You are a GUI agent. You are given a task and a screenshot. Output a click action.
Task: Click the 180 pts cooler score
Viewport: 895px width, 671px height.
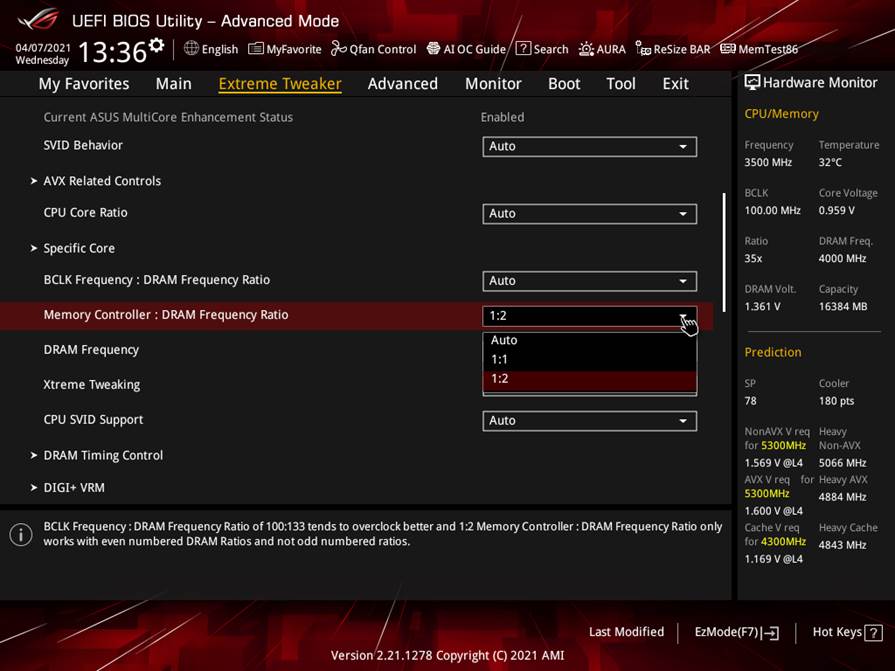coord(837,401)
